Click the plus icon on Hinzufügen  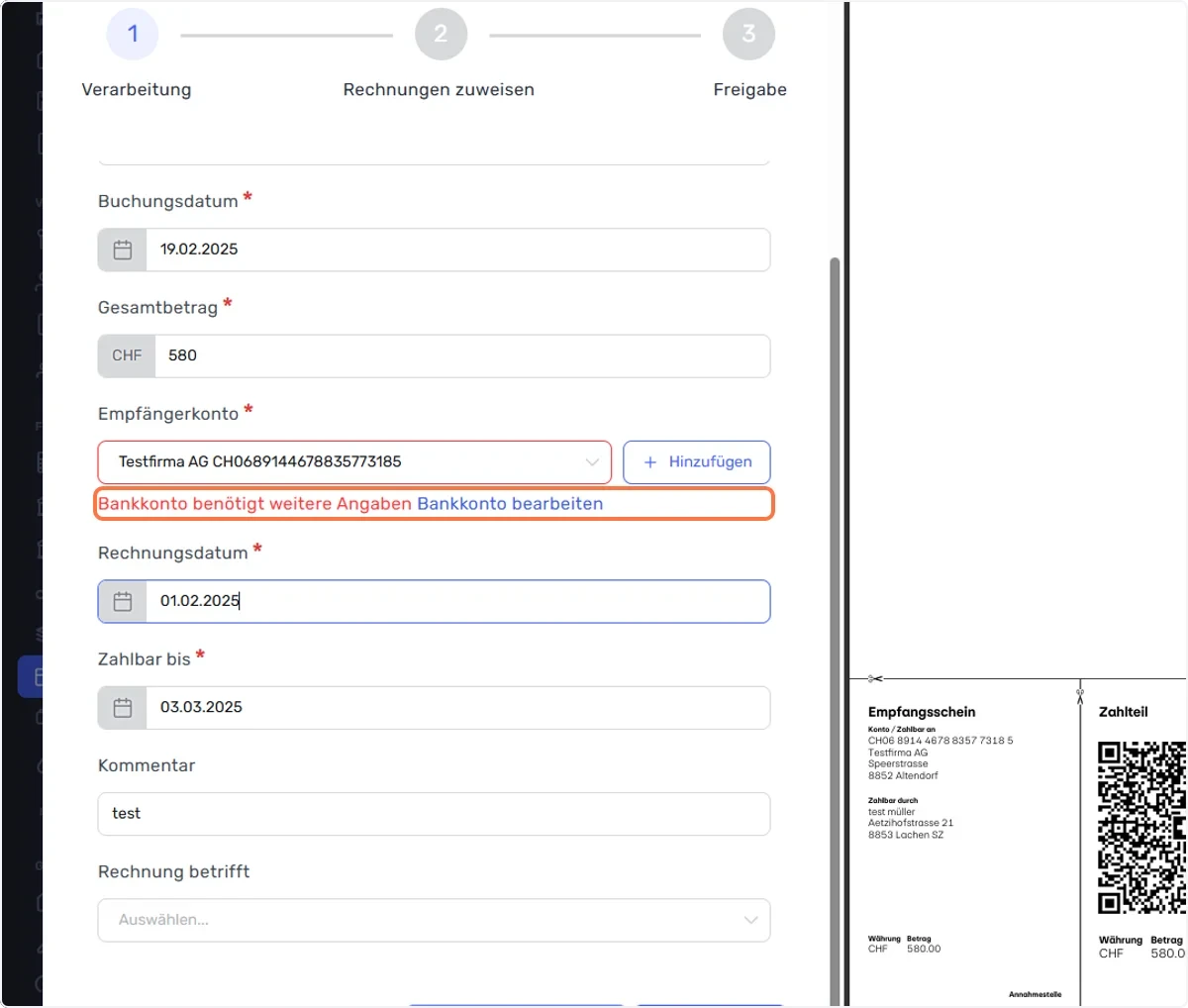coord(650,462)
